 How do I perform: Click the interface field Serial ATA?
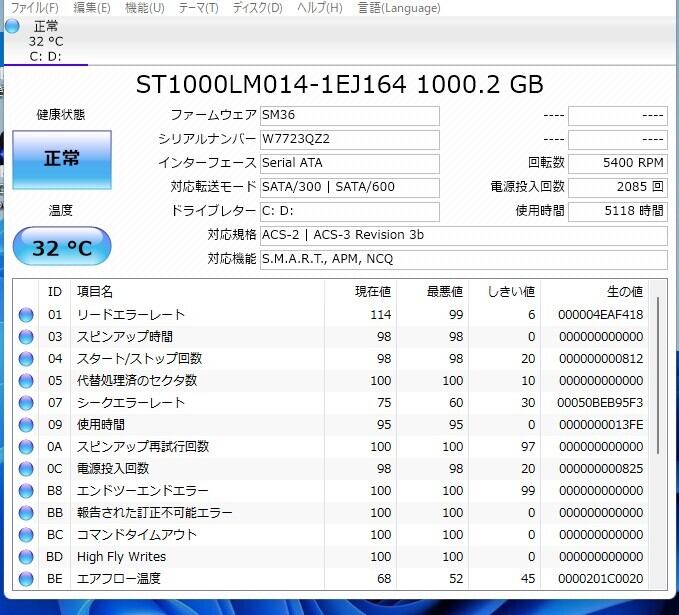[349, 163]
